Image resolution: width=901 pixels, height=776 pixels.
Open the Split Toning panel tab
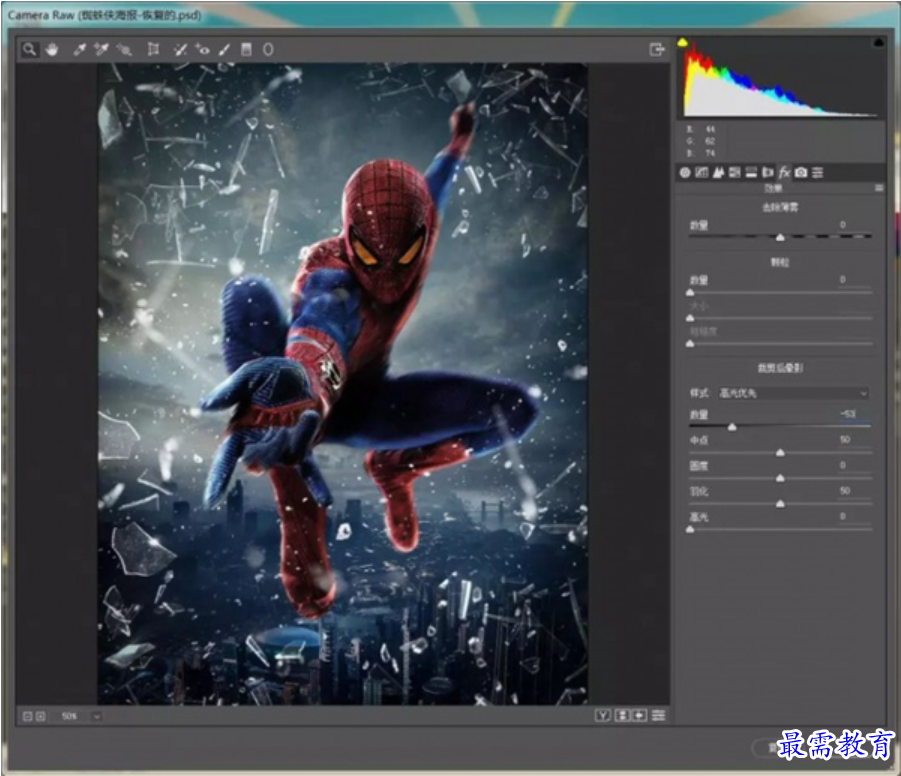pyautogui.click(x=752, y=172)
